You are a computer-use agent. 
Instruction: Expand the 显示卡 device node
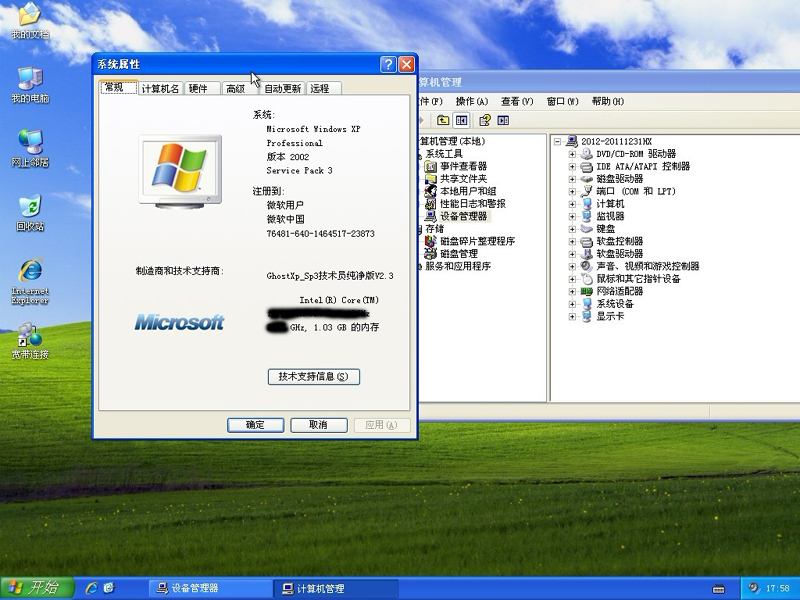[x=572, y=316]
